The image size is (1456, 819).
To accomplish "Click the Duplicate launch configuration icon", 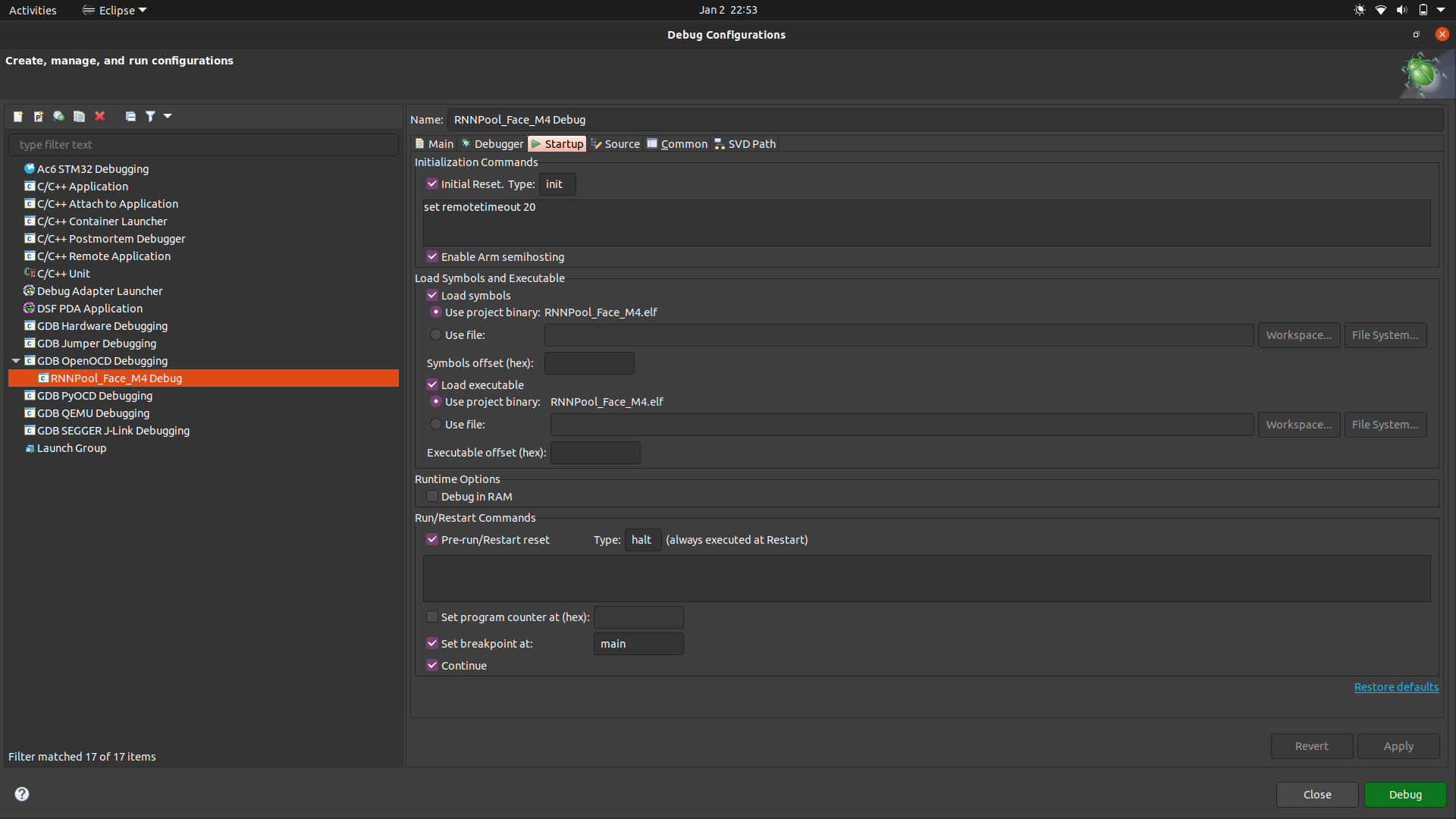I will [x=80, y=116].
